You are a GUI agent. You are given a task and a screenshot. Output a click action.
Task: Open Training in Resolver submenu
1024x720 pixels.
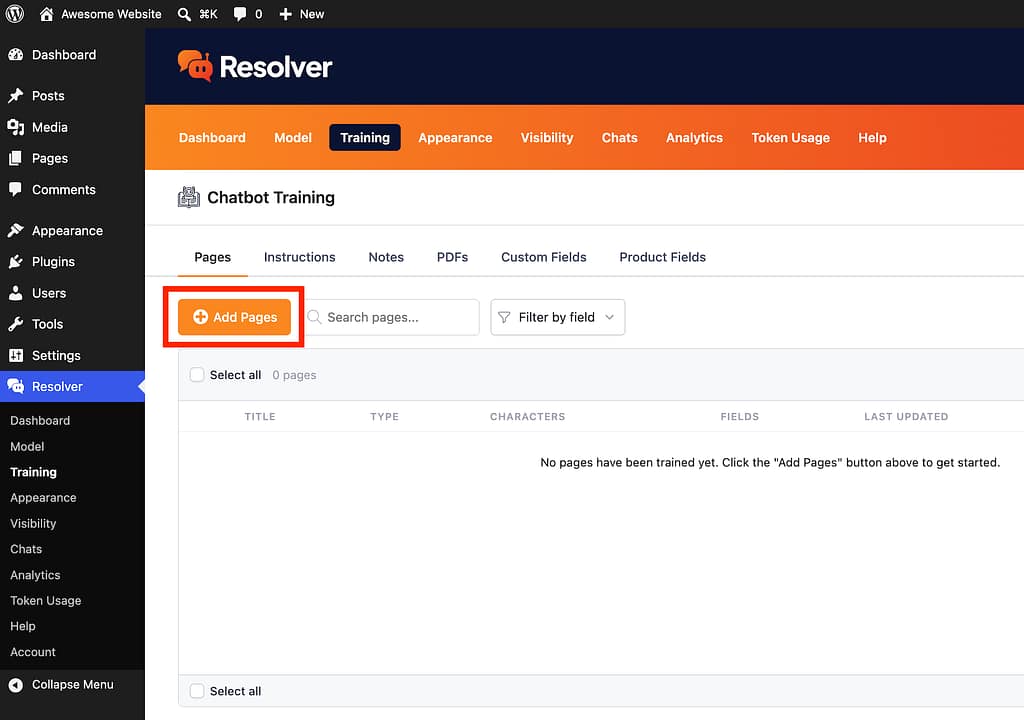[x=33, y=472]
